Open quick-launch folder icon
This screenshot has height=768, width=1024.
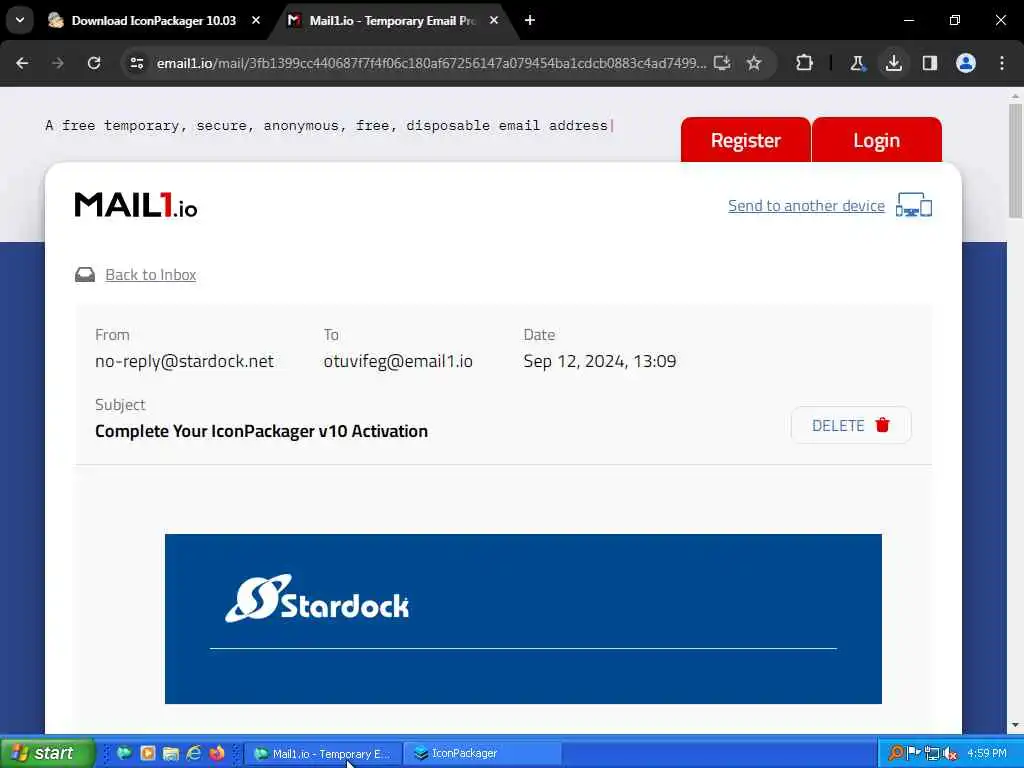pyautogui.click(x=170, y=753)
